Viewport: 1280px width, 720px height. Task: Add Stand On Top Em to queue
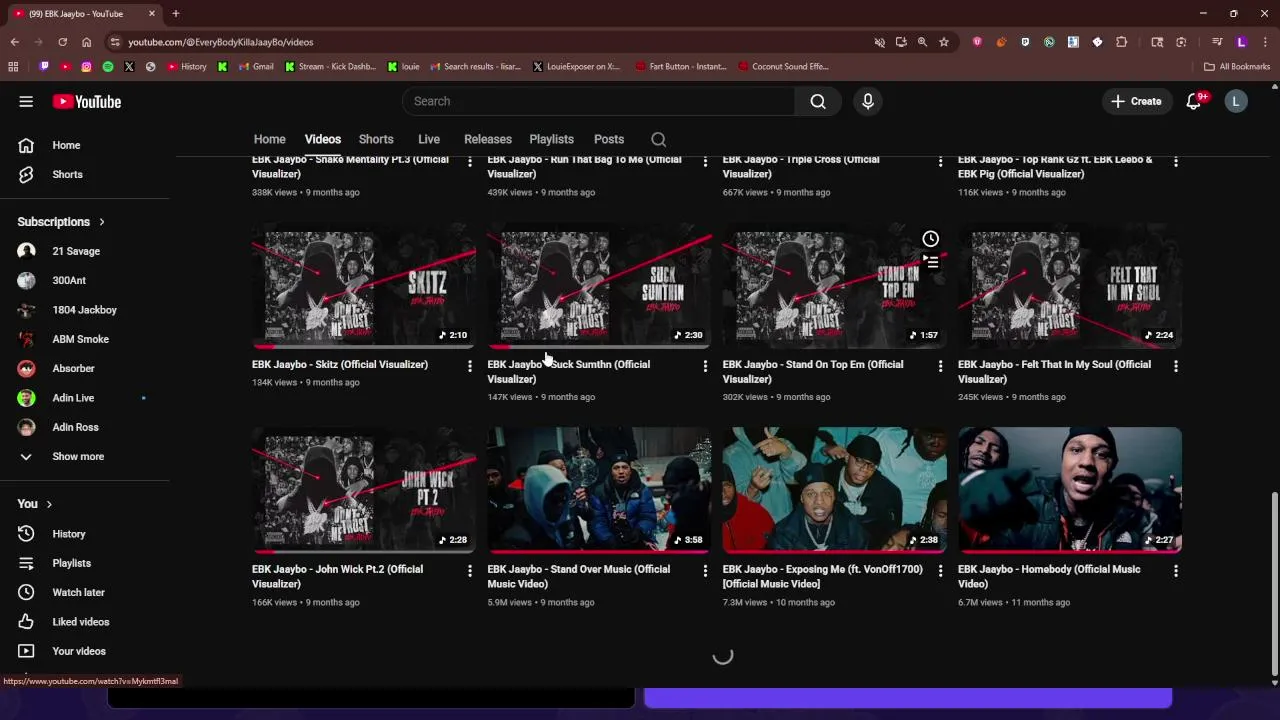click(x=930, y=262)
